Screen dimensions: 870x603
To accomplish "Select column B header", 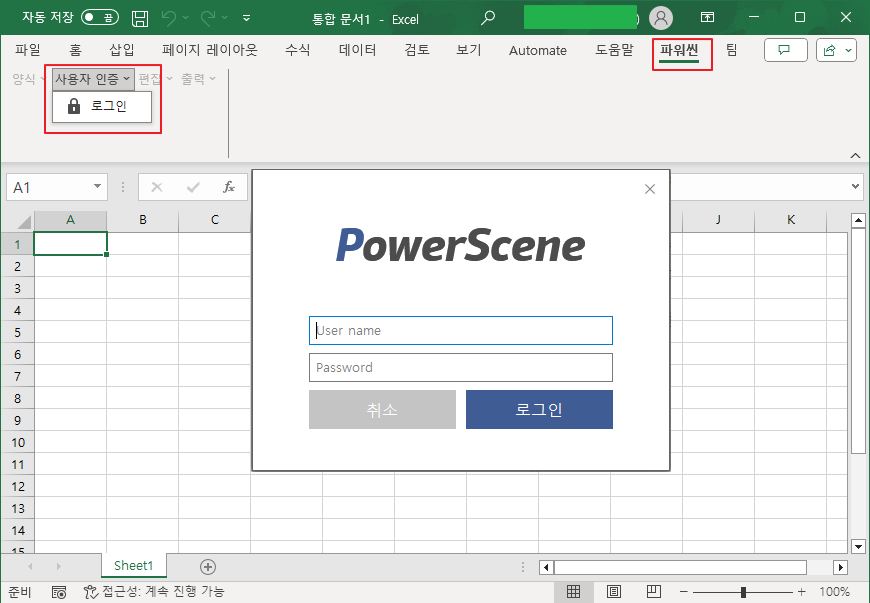I will click(143, 220).
